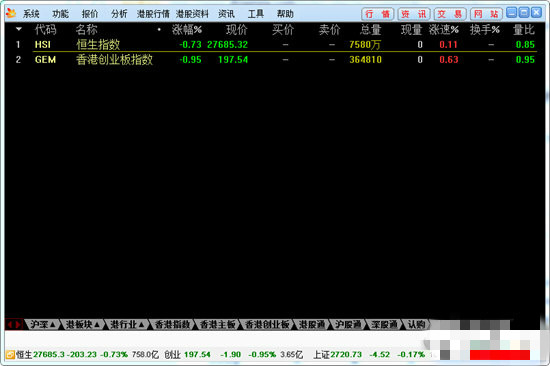550x366 pixels.
Task: Switch to the 香港创业板 tab
Action: click(267, 325)
